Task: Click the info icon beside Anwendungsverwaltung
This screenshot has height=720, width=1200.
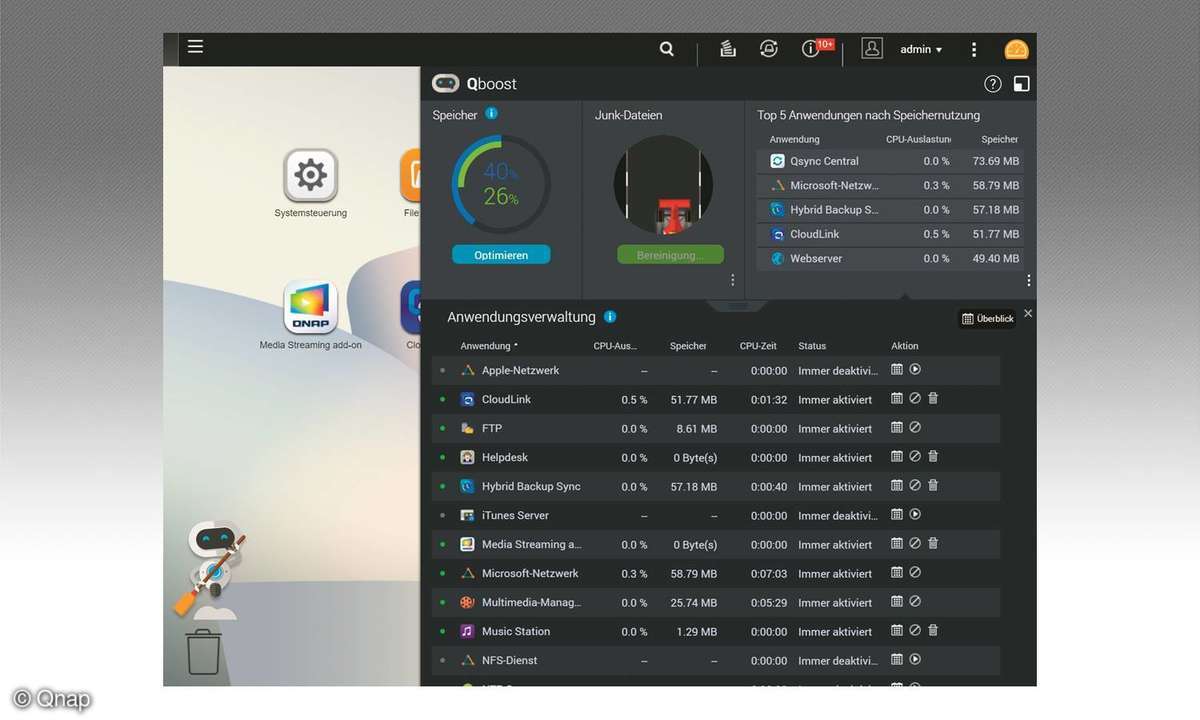Action: pos(610,317)
